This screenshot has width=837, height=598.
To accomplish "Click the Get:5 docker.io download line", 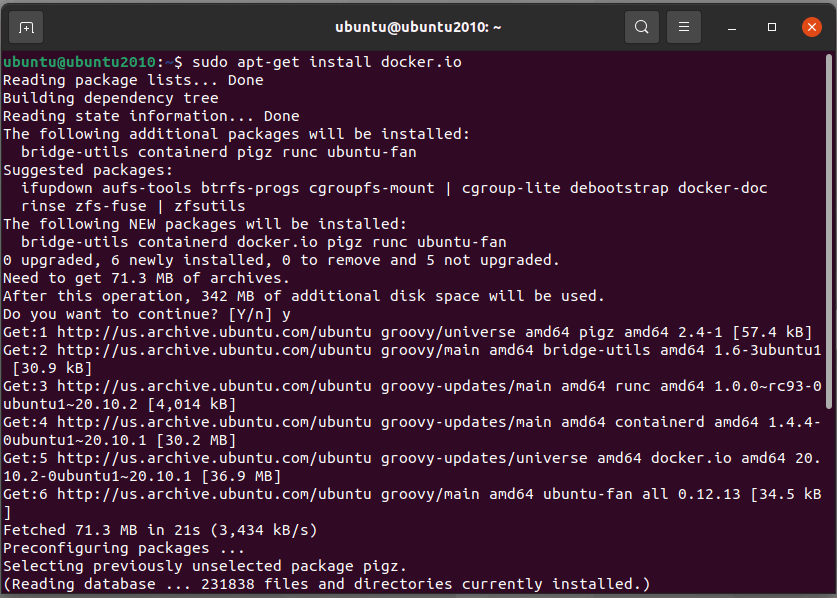I will (x=412, y=467).
